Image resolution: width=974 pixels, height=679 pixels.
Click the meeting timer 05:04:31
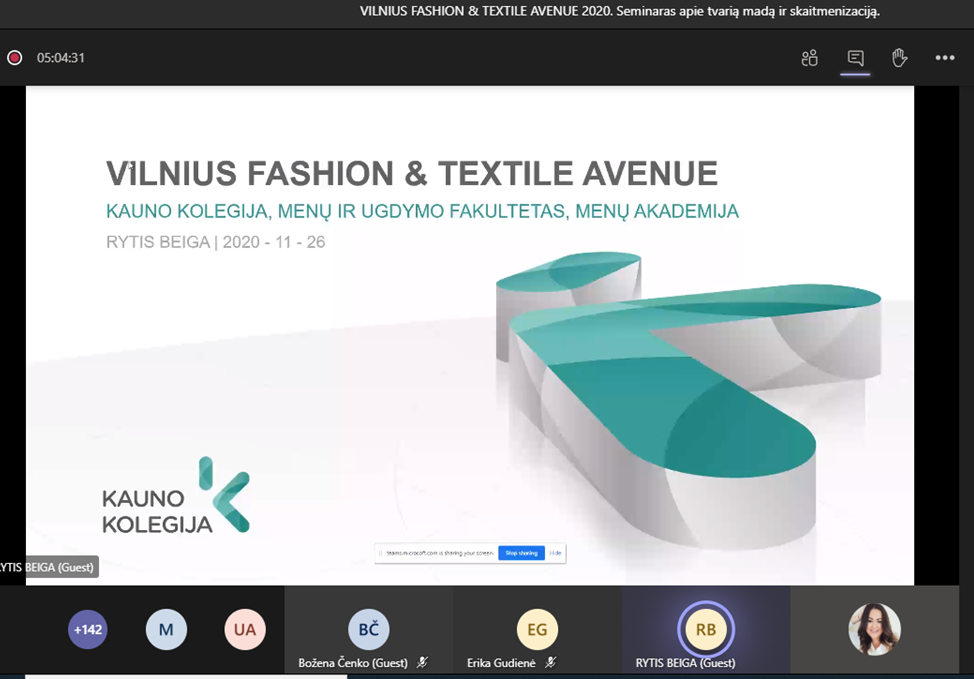[x=61, y=58]
